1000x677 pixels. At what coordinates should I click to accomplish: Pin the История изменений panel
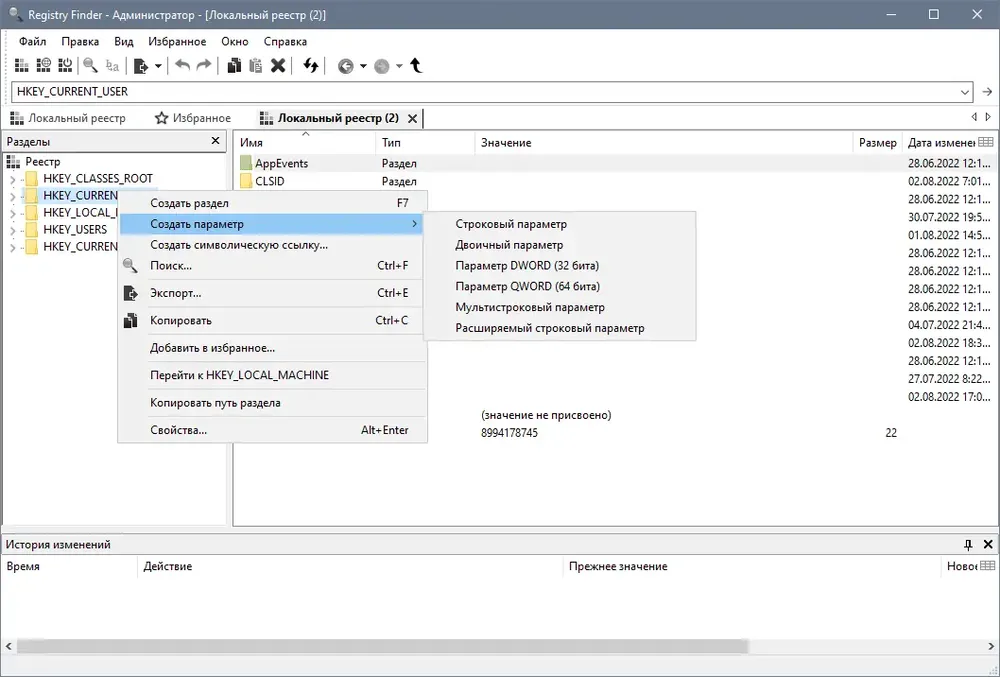pos(968,544)
